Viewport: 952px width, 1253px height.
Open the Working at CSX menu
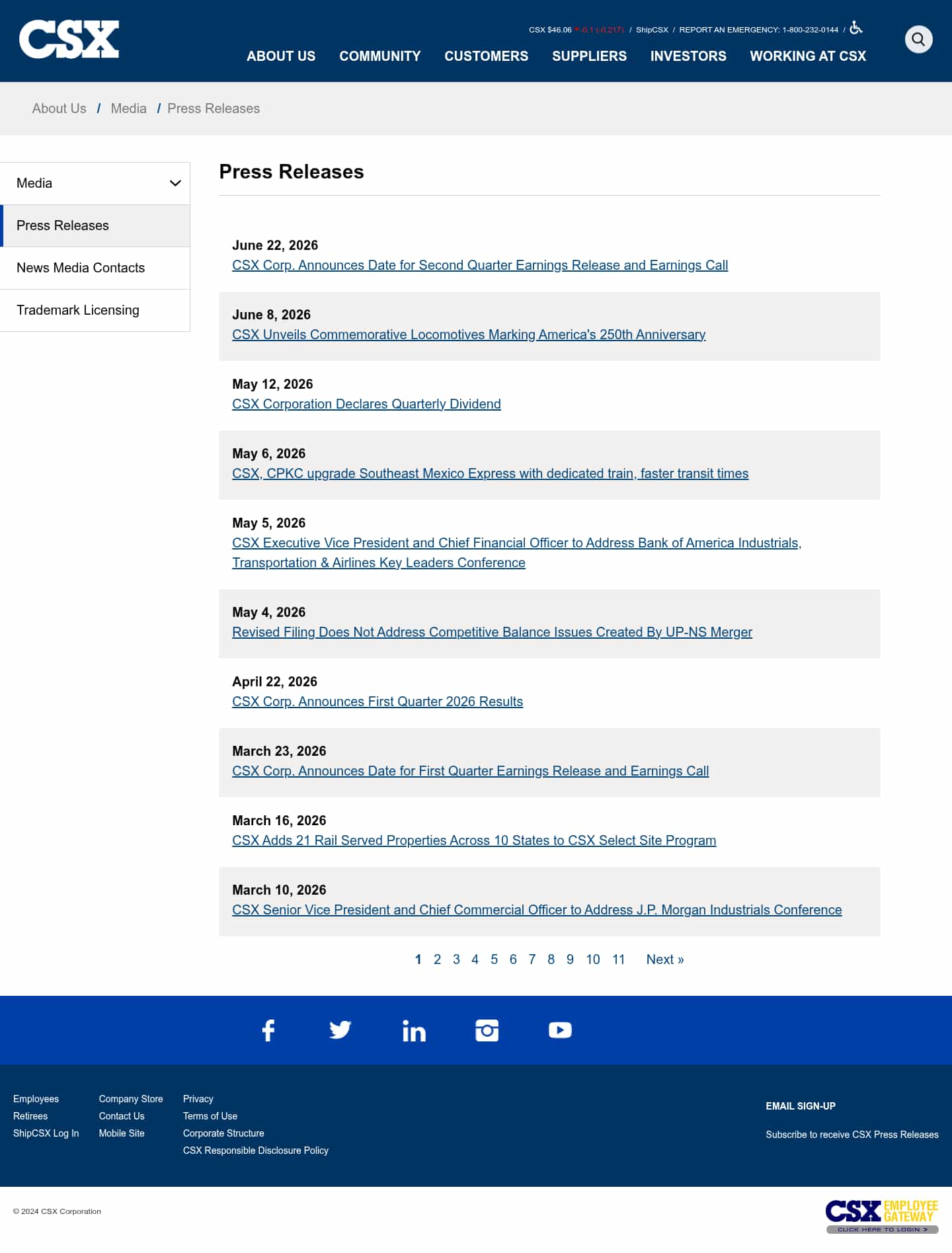click(x=808, y=56)
